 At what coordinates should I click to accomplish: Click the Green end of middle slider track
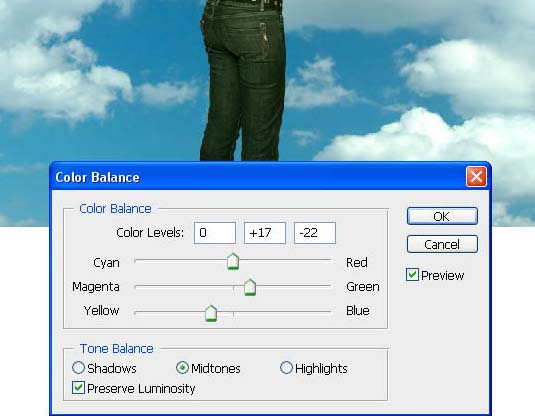point(329,286)
